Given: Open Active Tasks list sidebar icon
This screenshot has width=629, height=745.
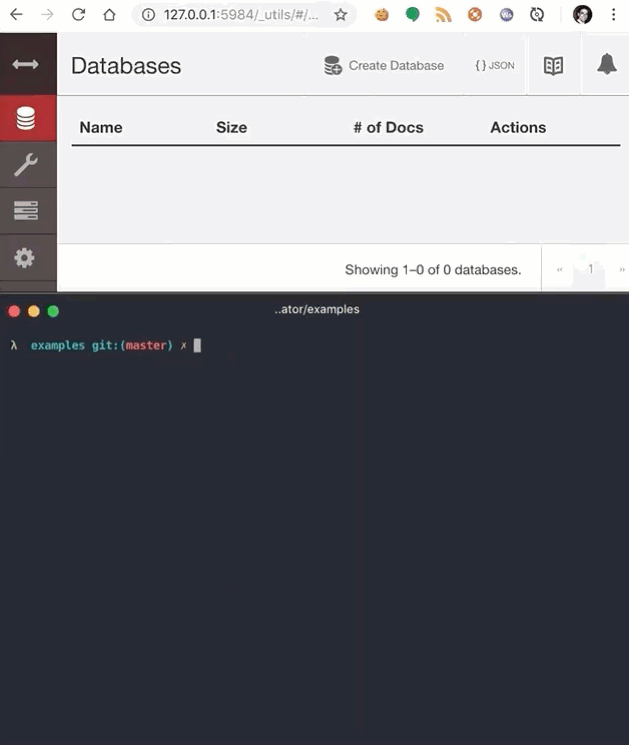Looking at the screenshot, I should 26,210.
